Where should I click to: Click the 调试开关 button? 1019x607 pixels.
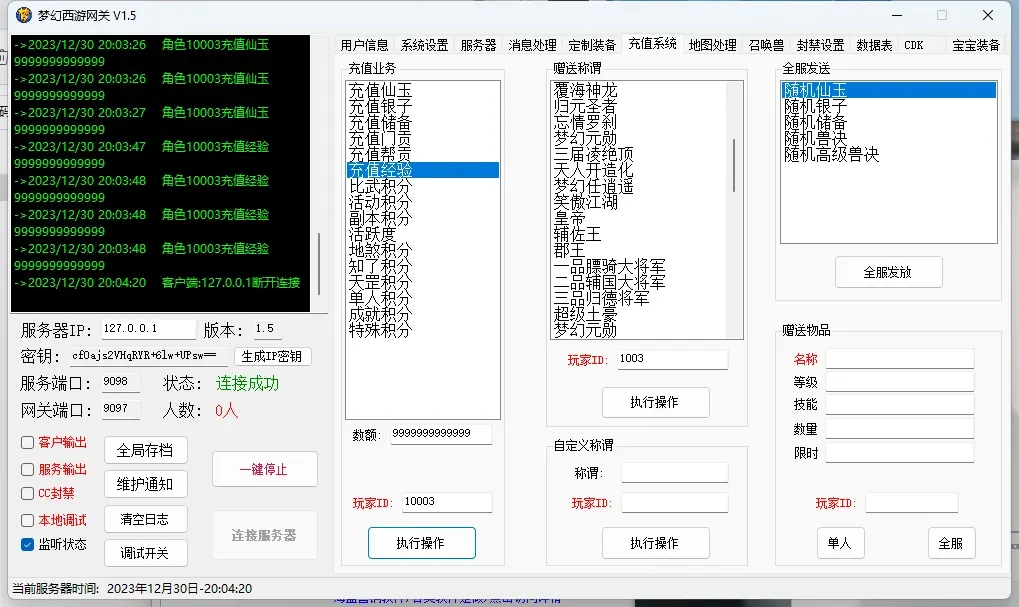pyautogui.click(x=145, y=553)
